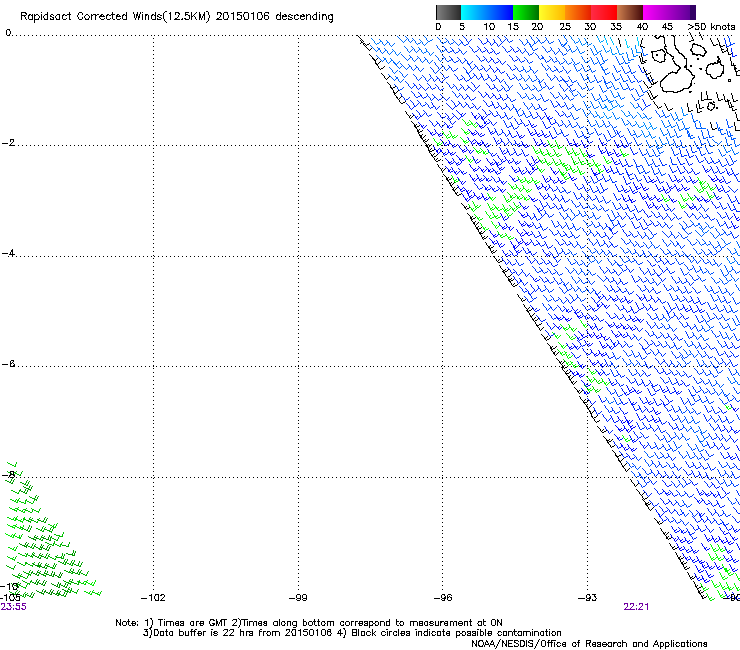The height and width of the screenshot is (650, 740).
Task: Click the '40' legend tick label
Action: click(x=642, y=27)
